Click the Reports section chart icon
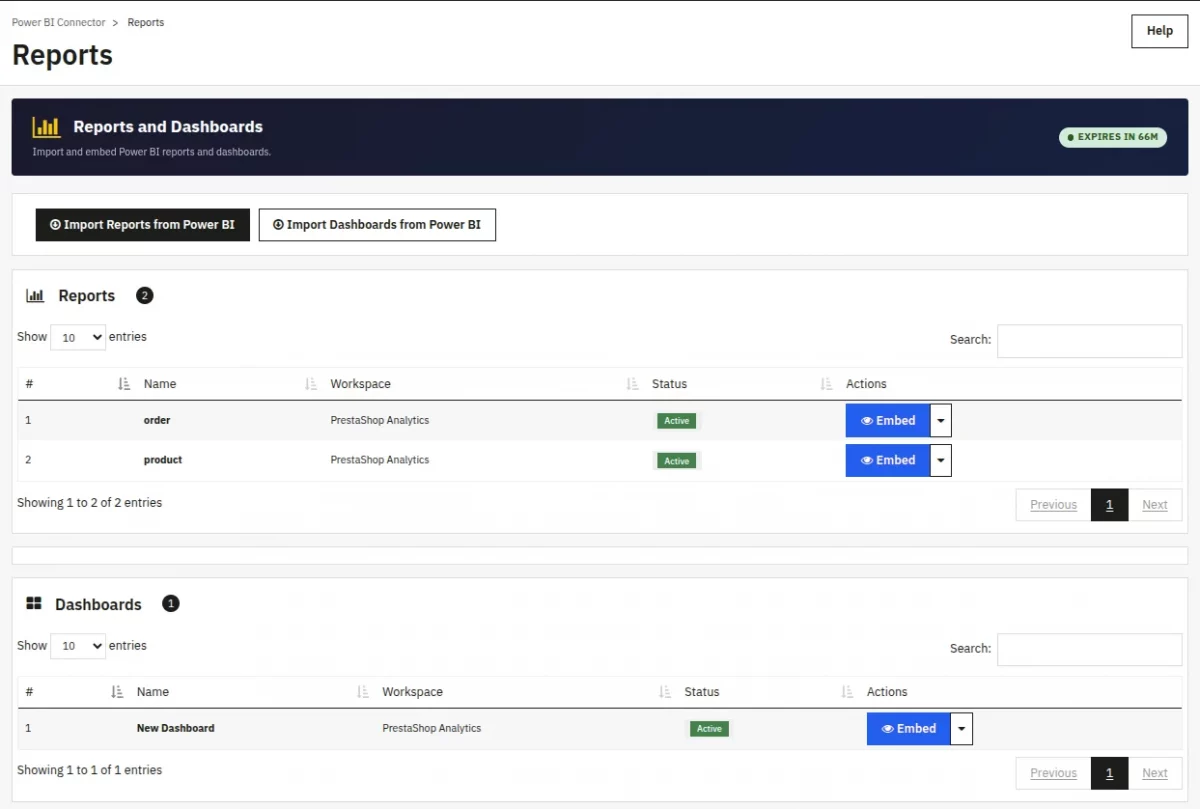The width and height of the screenshot is (1200, 809). (x=35, y=296)
